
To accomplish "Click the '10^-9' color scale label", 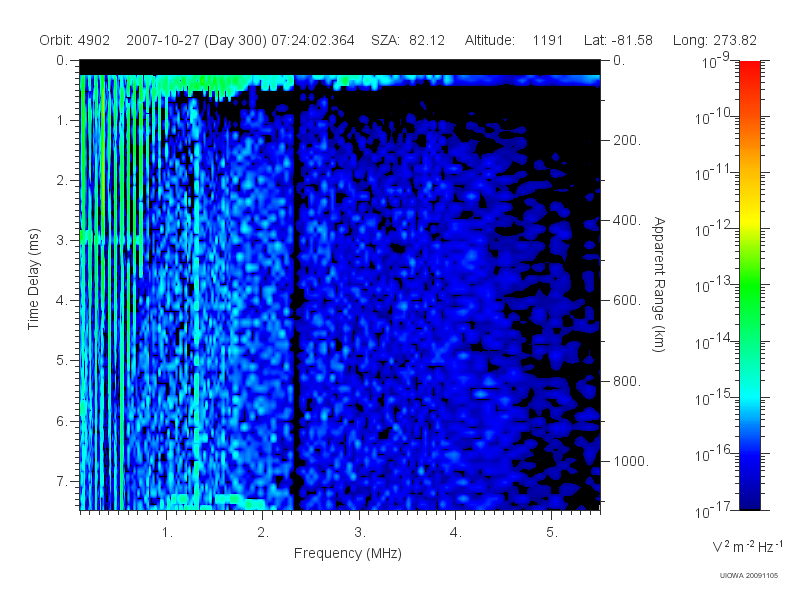I will point(716,61).
